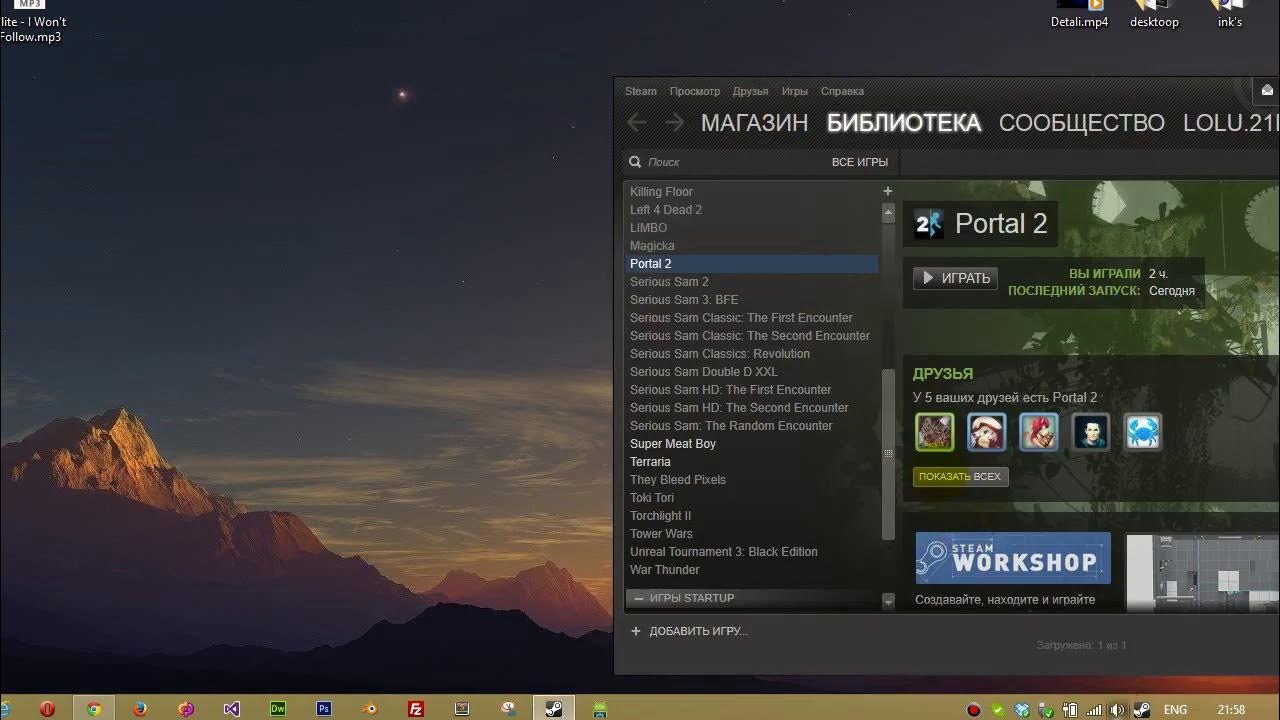Switch to the СООБЩЕСТВО tab
The height and width of the screenshot is (720, 1280).
click(x=1082, y=123)
